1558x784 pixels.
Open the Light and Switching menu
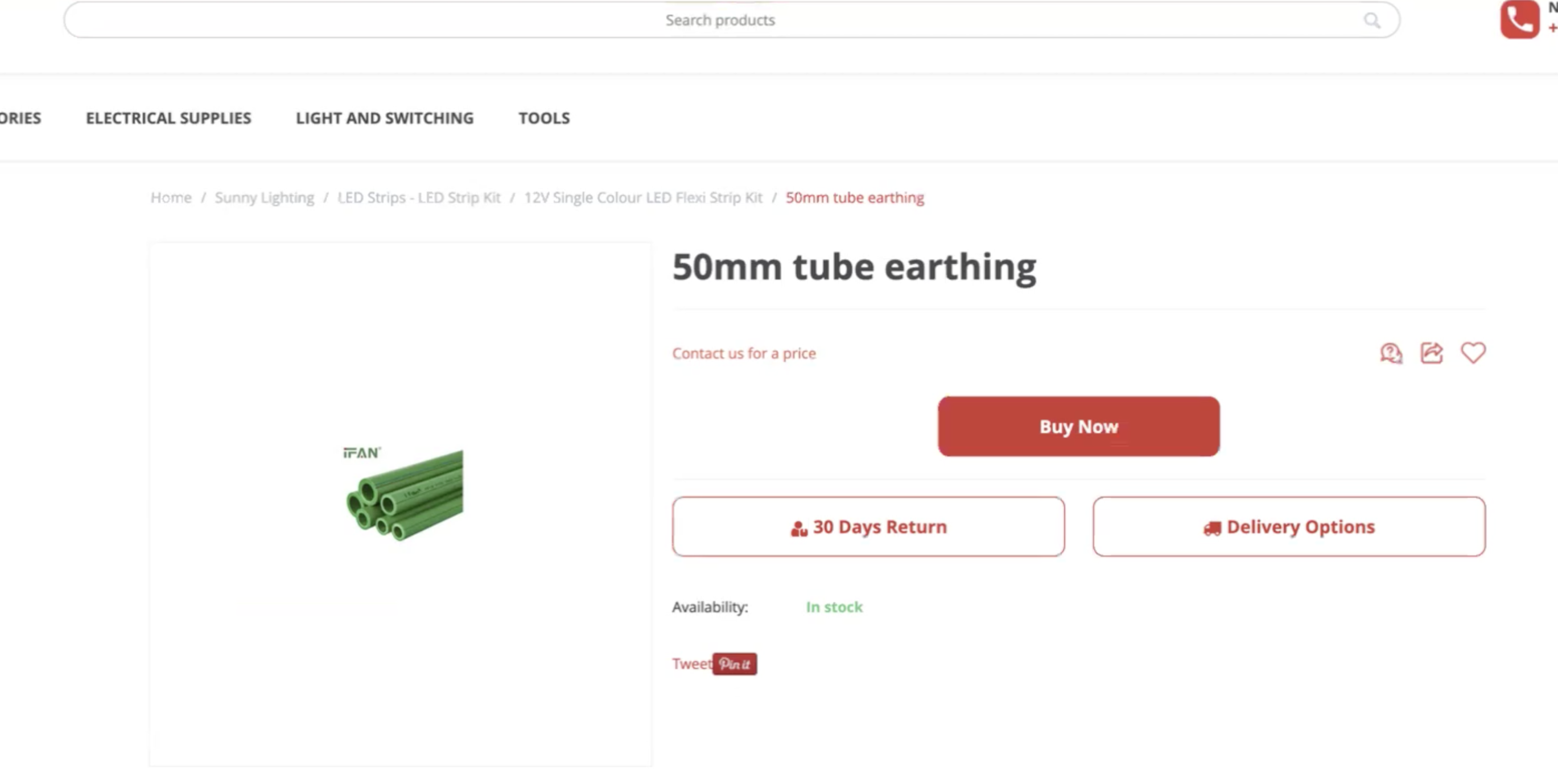click(x=385, y=118)
